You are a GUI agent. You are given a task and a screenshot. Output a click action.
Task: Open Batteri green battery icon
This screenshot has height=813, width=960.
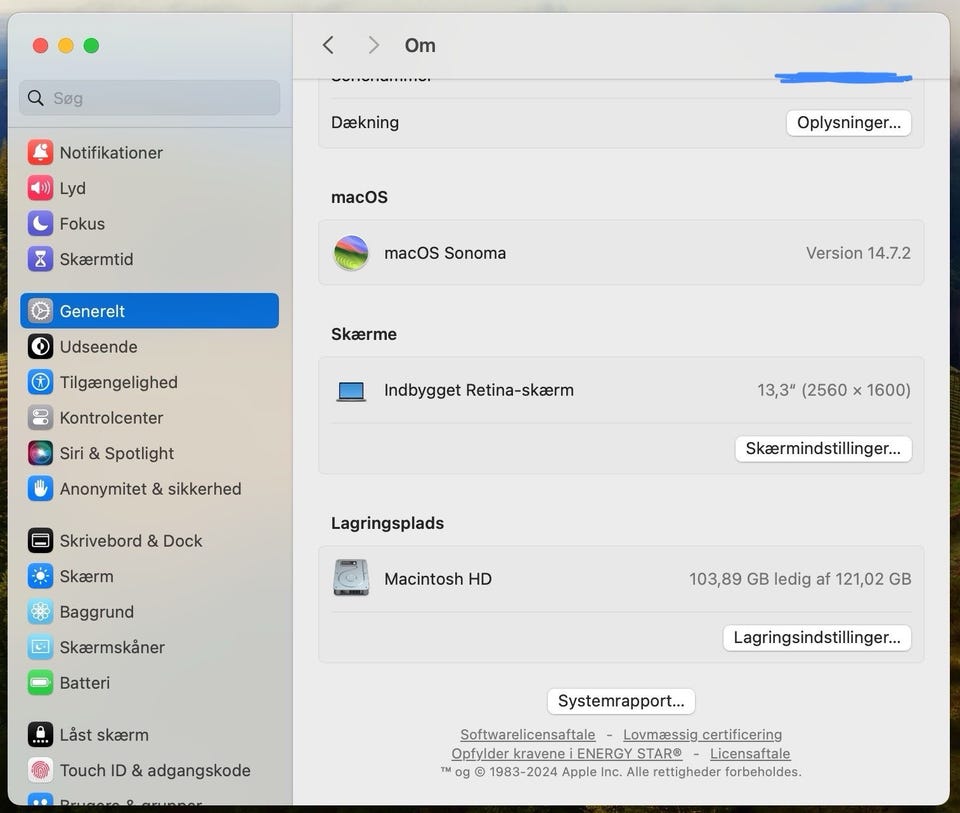(40, 683)
